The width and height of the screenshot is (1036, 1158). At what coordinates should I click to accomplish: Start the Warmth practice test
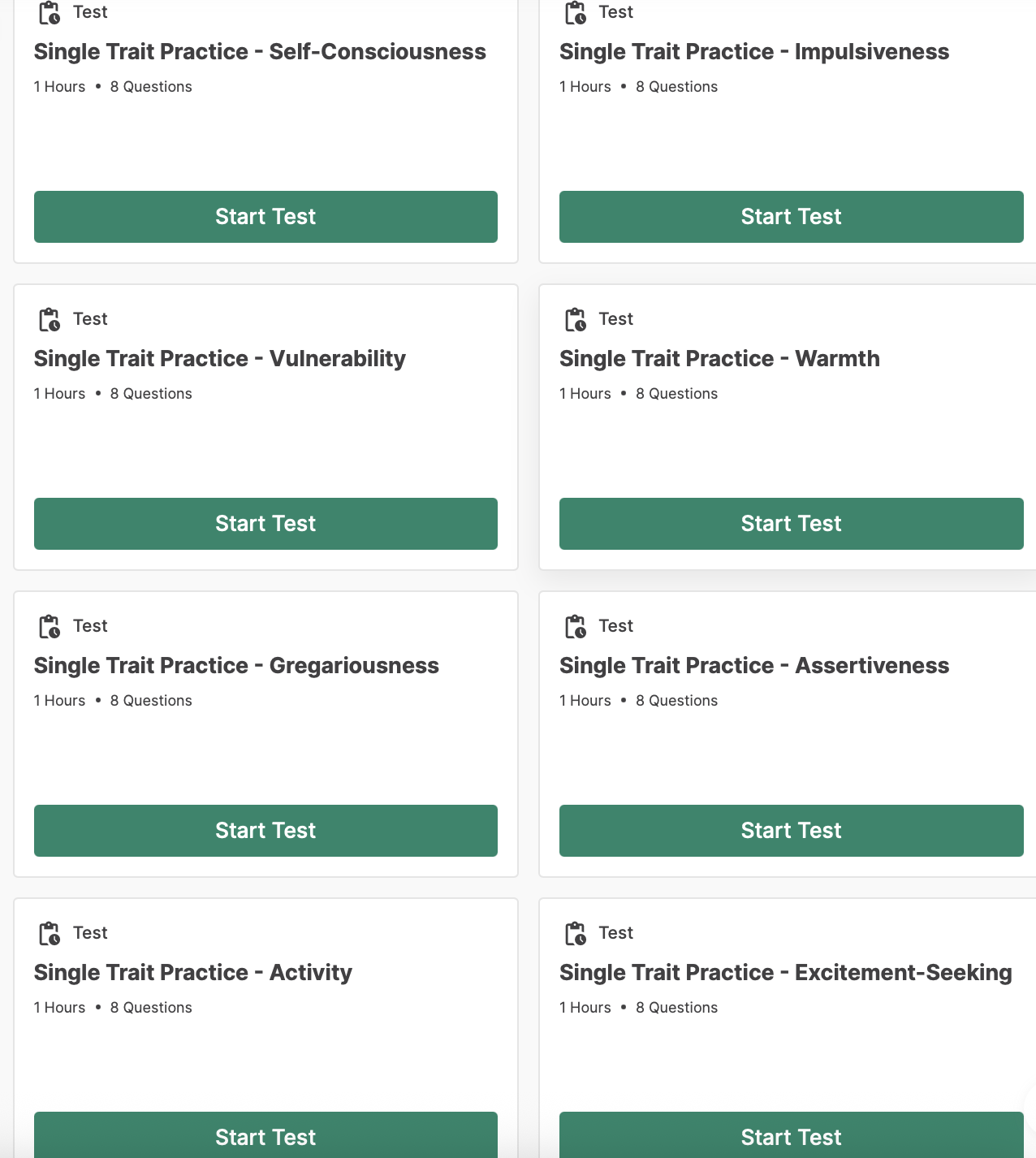(x=791, y=524)
